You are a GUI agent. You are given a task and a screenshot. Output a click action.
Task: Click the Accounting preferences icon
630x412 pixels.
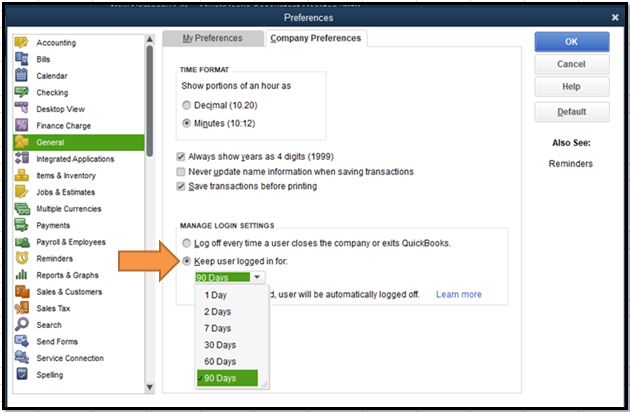21,43
